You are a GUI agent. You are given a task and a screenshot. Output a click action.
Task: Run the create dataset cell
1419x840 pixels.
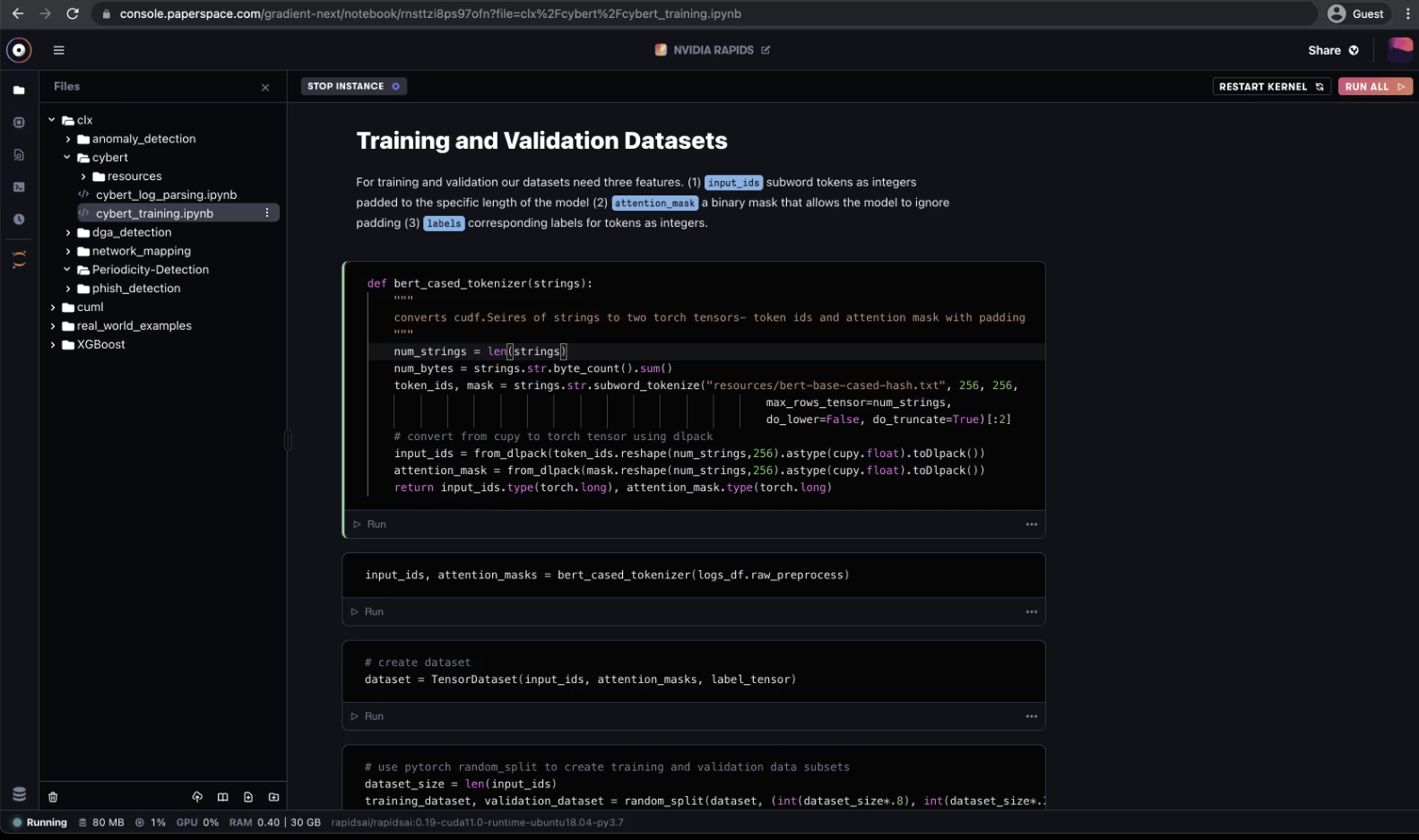coord(368,716)
